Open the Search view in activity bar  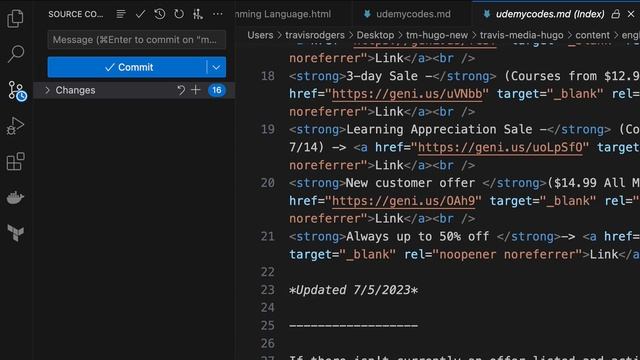tap(16, 54)
